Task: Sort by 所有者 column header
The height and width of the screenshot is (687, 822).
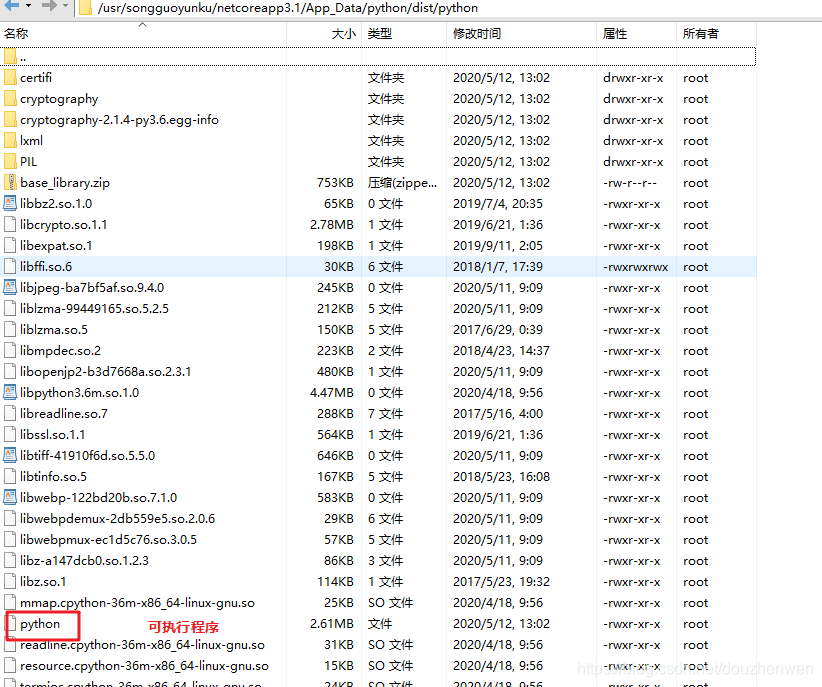Action: [x=716, y=34]
